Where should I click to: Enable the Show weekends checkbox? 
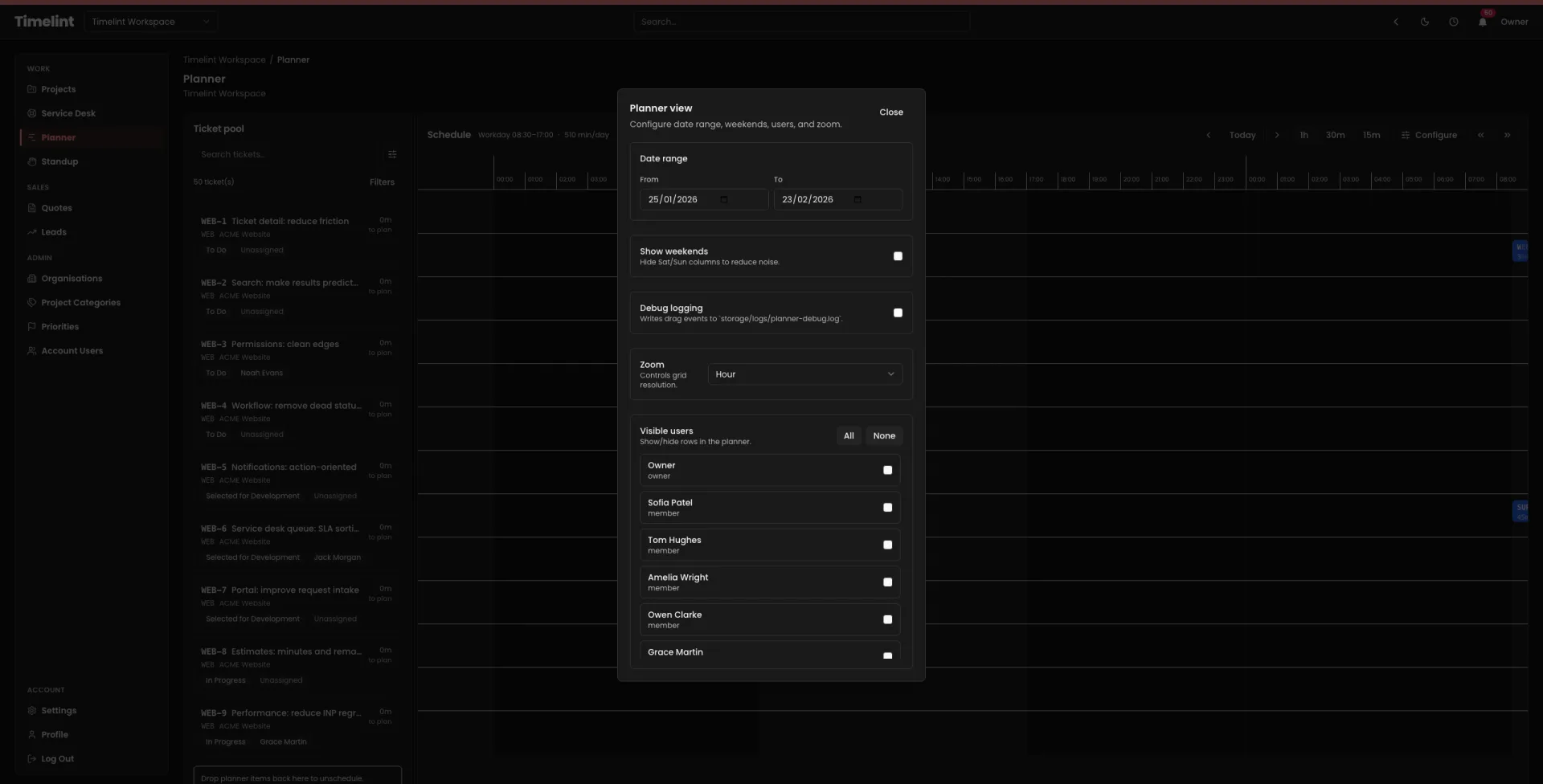coord(898,255)
